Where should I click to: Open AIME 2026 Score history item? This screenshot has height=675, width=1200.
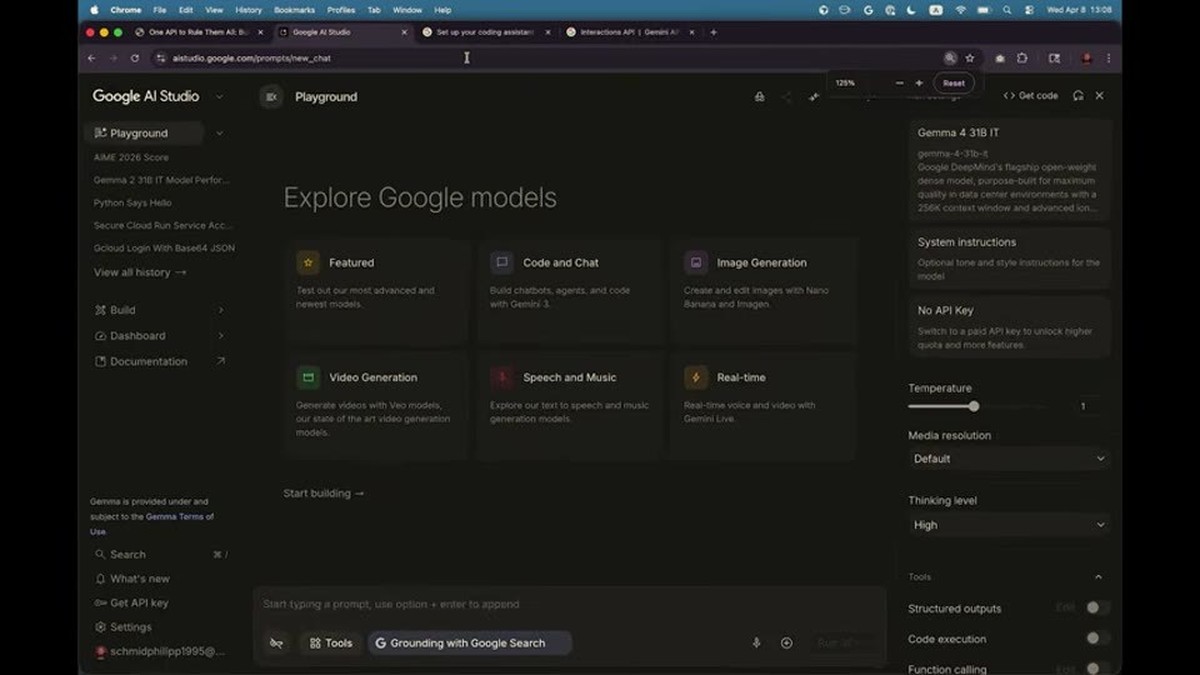click(x=131, y=157)
